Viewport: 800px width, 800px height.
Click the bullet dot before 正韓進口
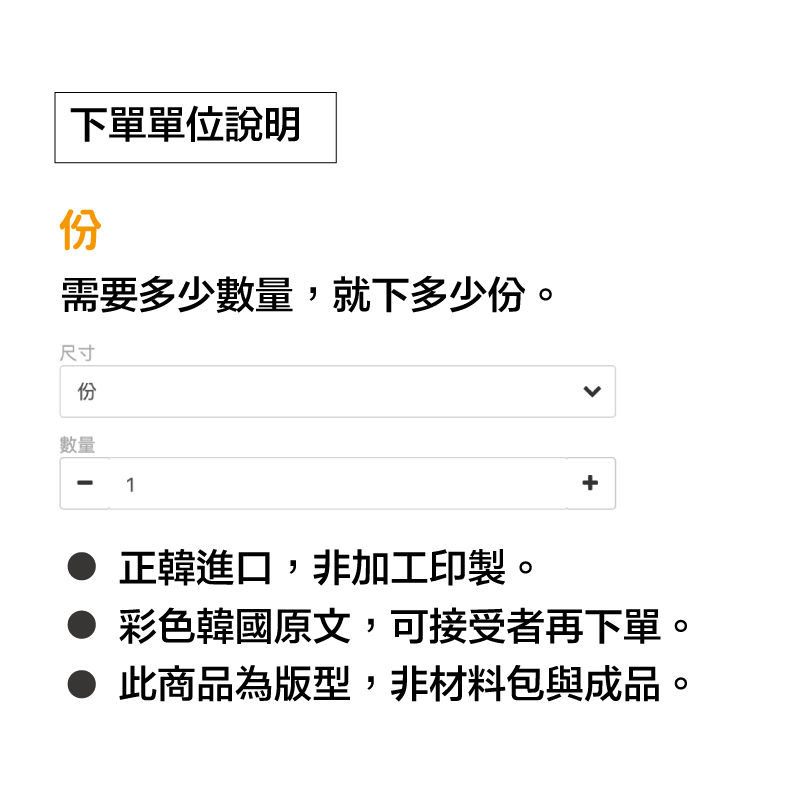81,568
